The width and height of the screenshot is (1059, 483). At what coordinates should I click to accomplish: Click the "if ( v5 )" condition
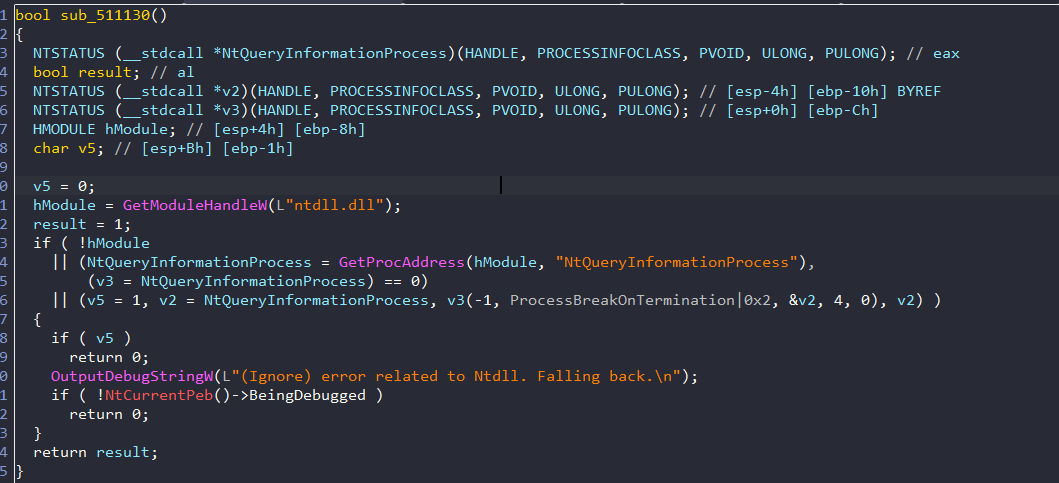[x=91, y=338]
